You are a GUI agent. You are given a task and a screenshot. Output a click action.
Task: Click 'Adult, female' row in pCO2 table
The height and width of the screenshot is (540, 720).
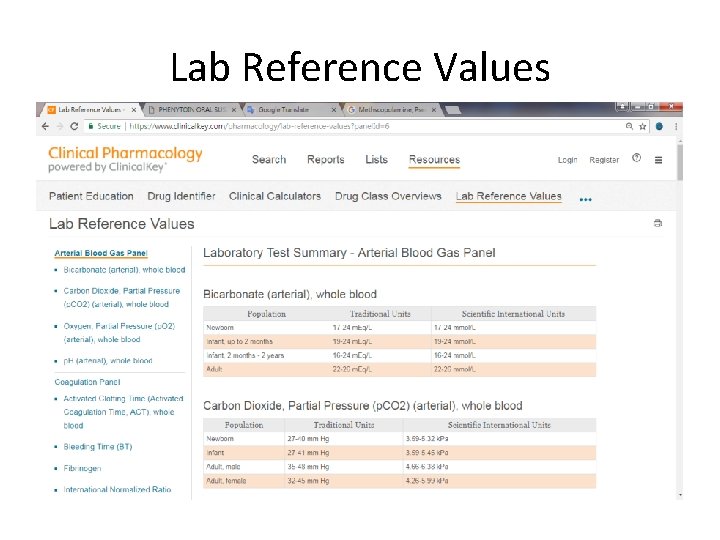399,481
